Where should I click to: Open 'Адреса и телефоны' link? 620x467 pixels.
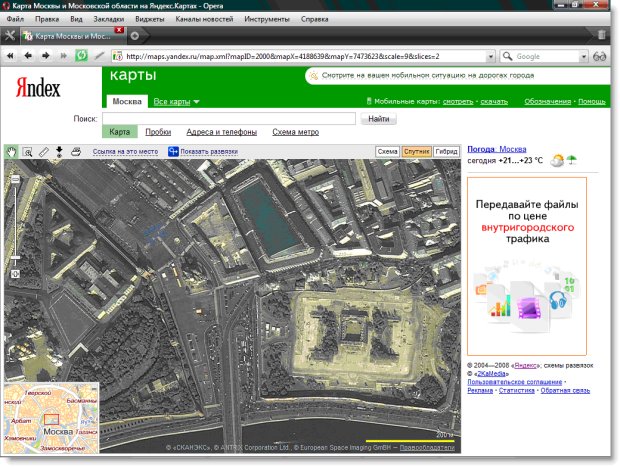point(221,132)
